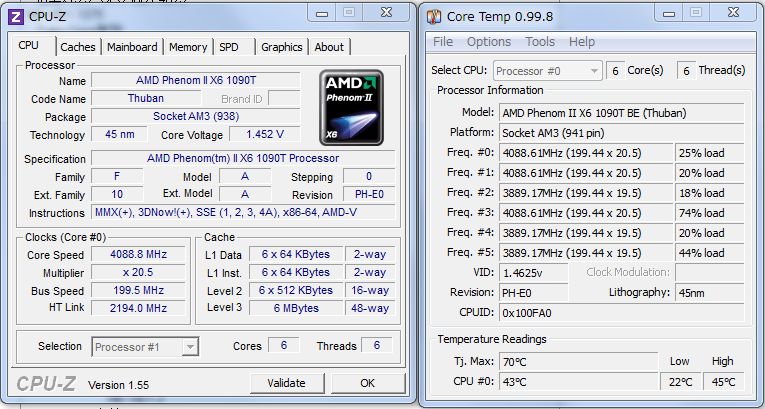This screenshot has width=765, height=409.
Task: Show the Graphics tab
Action: (x=281, y=47)
